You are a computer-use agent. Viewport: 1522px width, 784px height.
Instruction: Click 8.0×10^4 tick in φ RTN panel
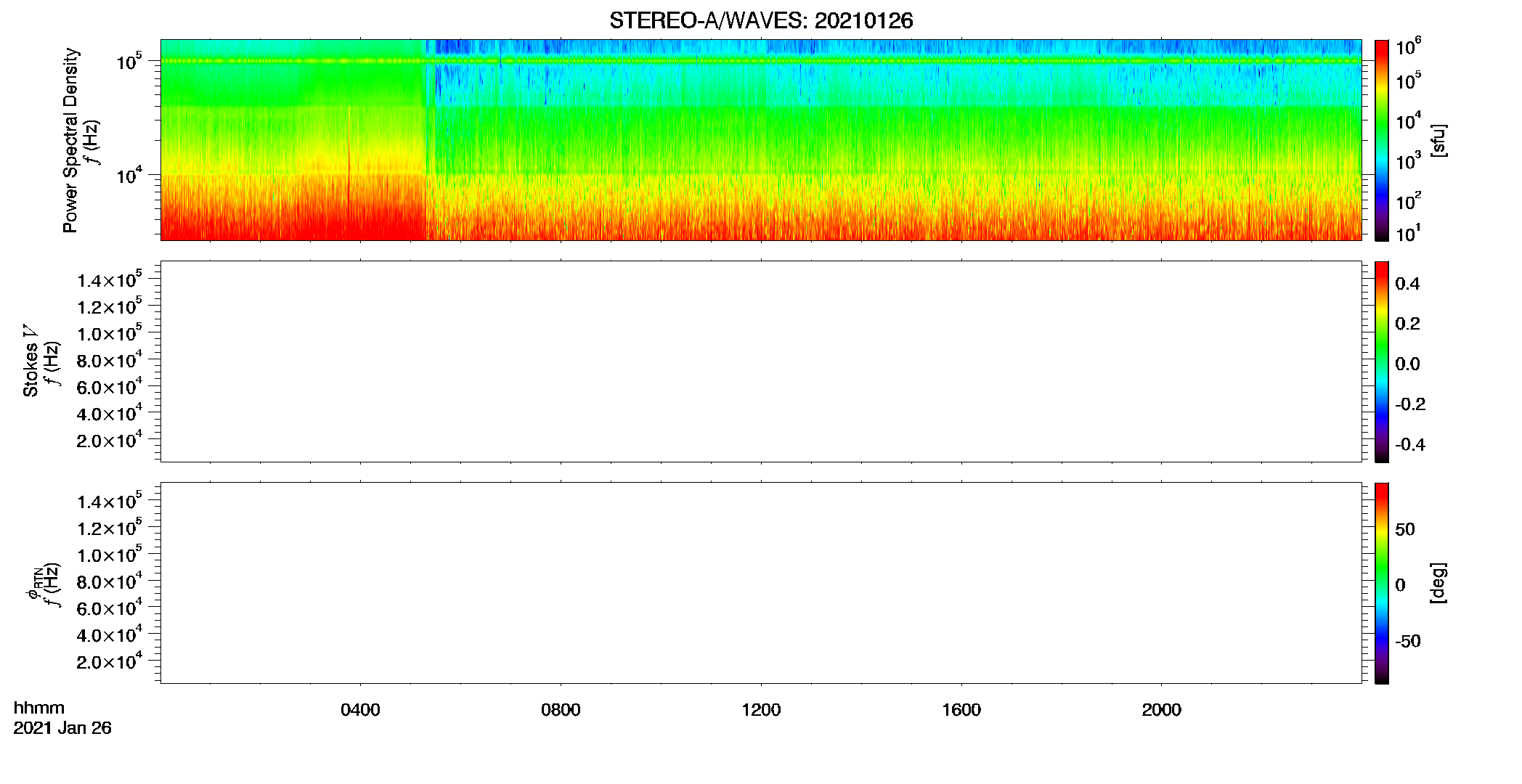coord(110,581)
